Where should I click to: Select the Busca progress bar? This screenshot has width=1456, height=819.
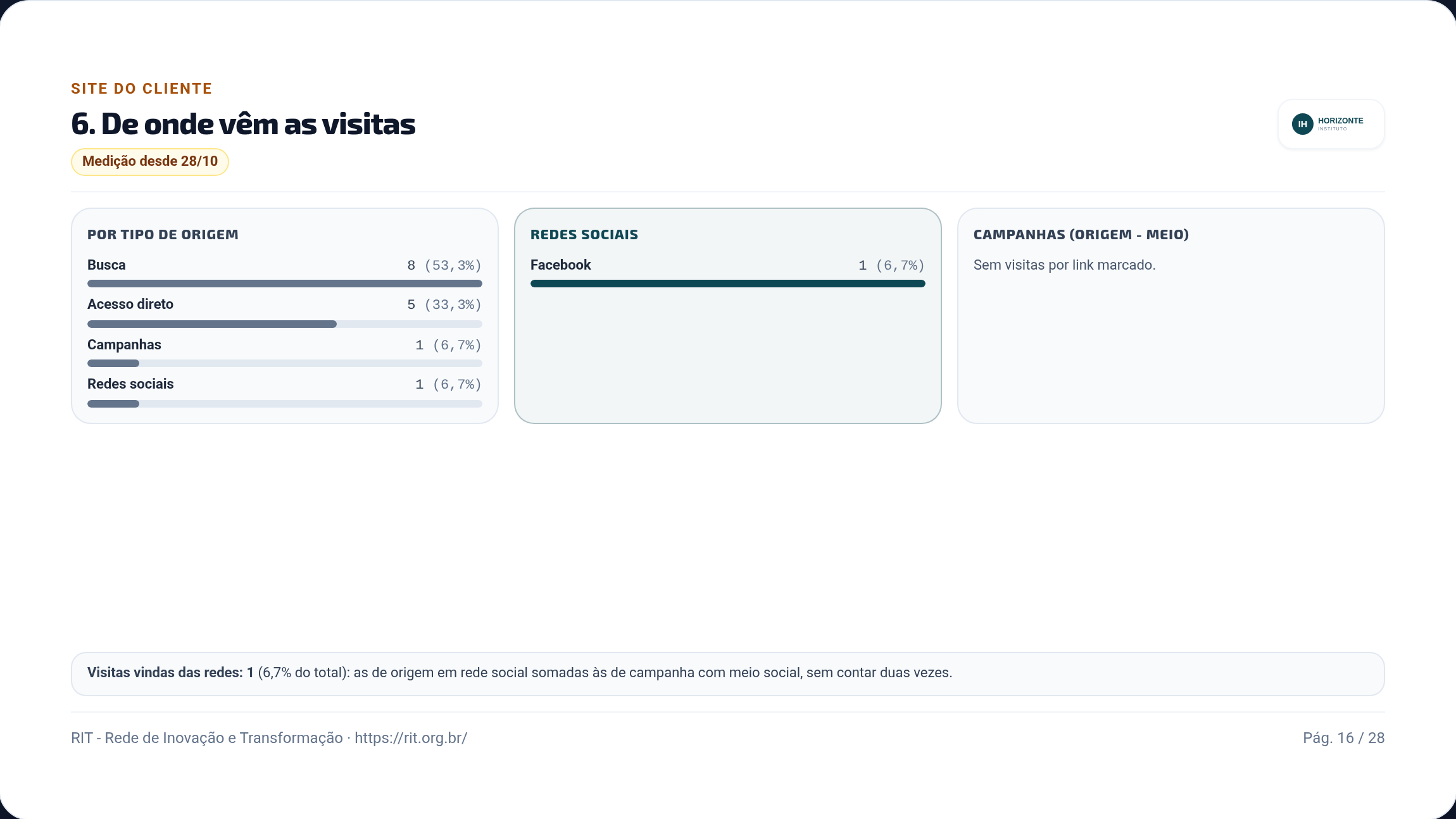285,284
